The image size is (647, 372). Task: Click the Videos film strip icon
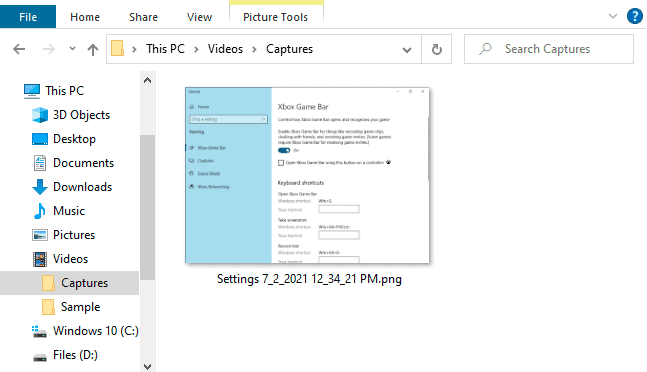click(40, 259)
